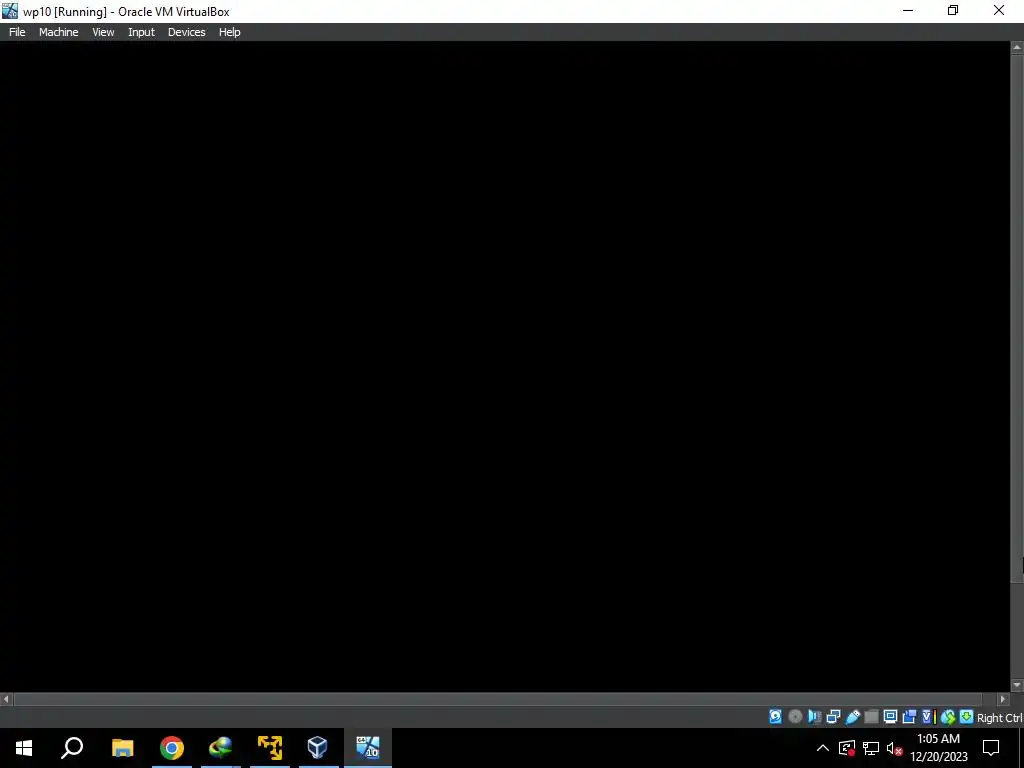The image size is (1024, 768).
Task: Open the View menu
Action: point(103,32)
